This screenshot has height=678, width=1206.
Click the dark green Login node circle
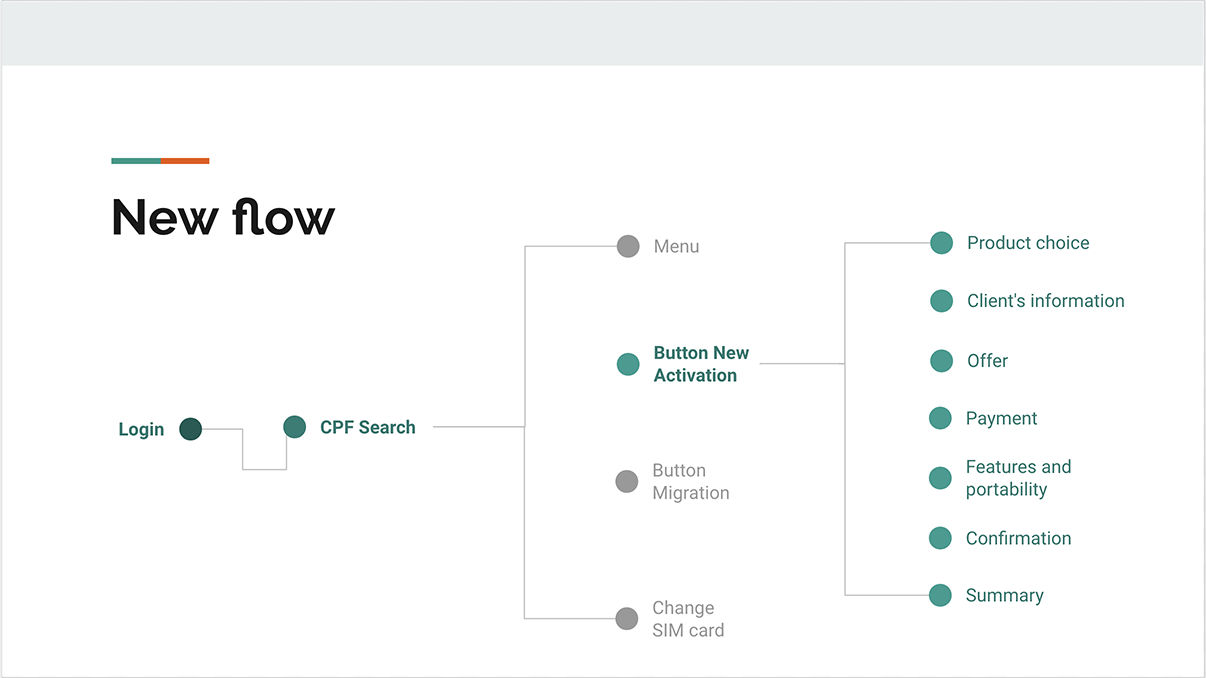coord(191,429)
